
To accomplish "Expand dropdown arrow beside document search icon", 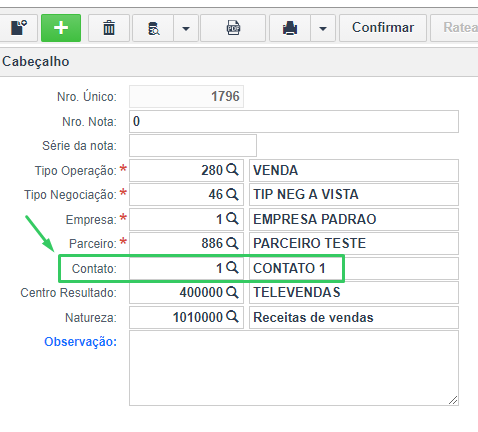I will [x=186, y=28].
